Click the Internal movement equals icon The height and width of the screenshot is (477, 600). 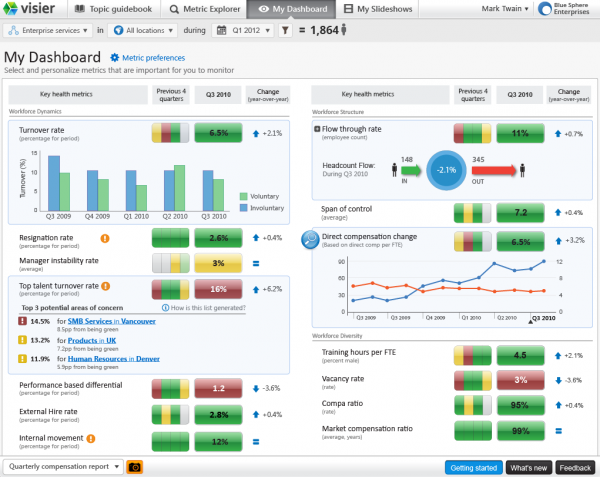[256, 442]
